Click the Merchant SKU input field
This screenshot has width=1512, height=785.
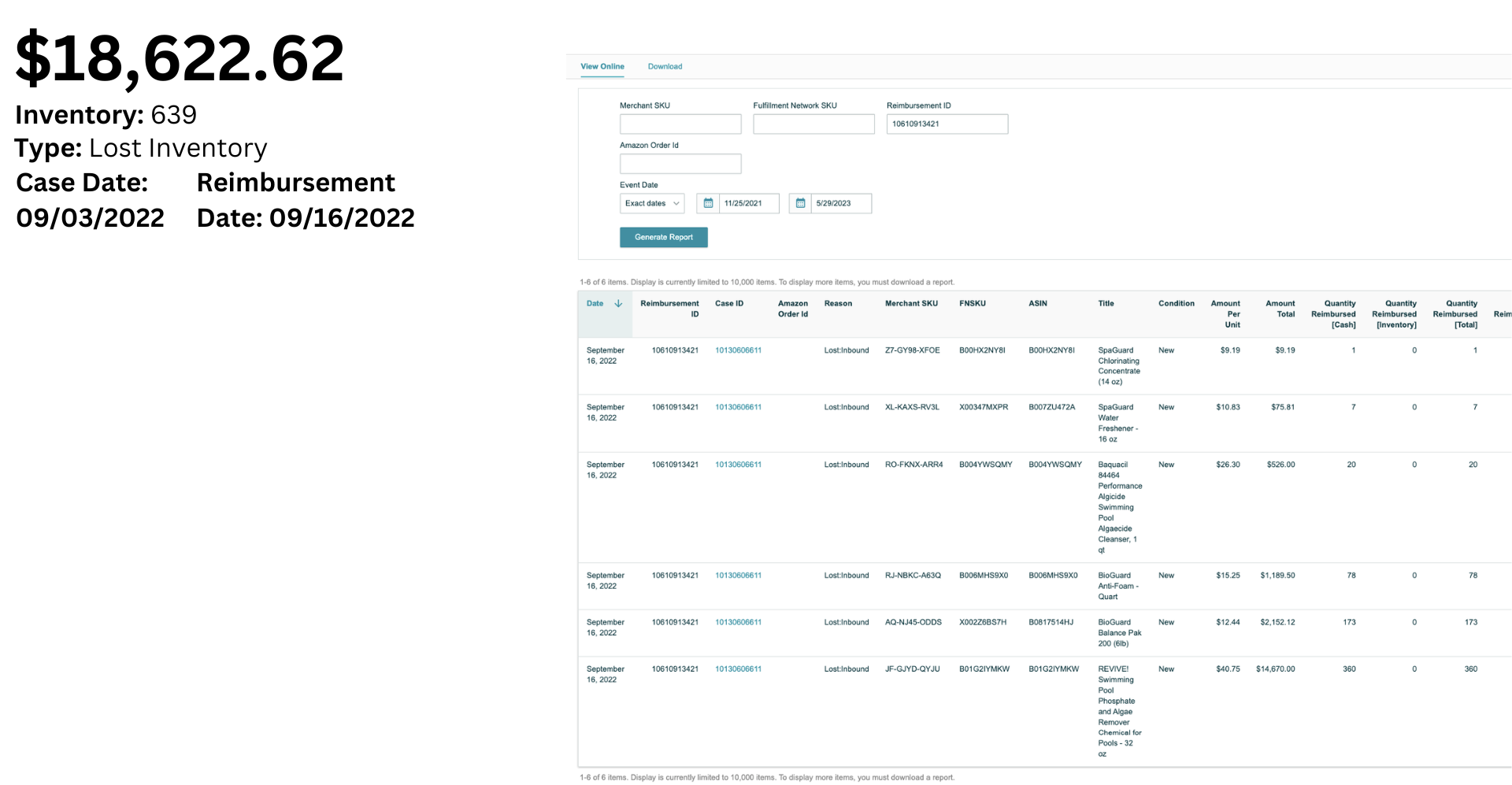[680, 124]
